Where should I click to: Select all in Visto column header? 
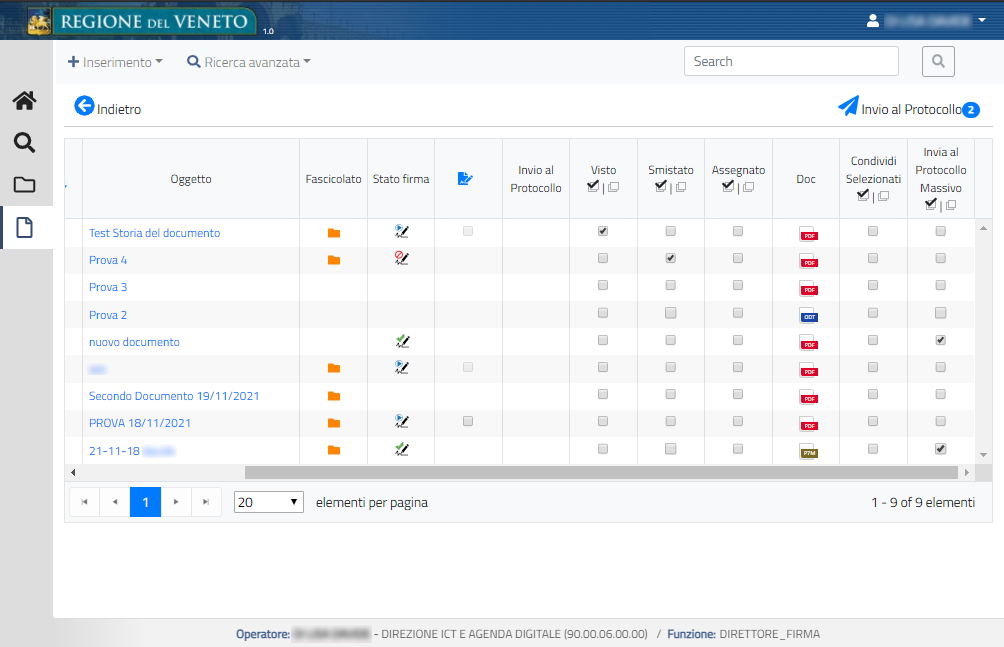[594, 186]
